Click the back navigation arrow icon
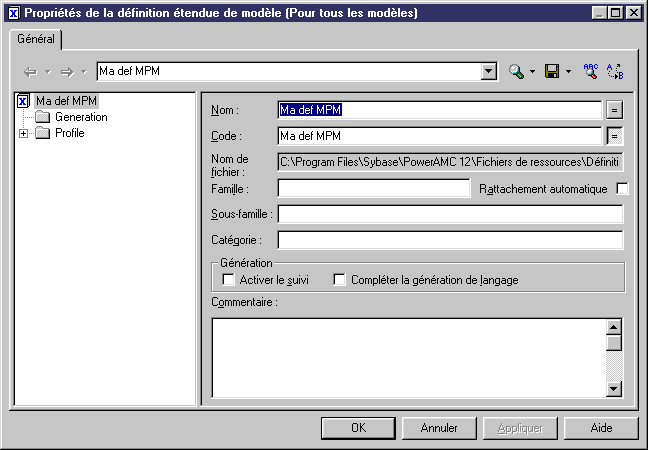The height and width of the screenshot is (450, 648). 29,72
